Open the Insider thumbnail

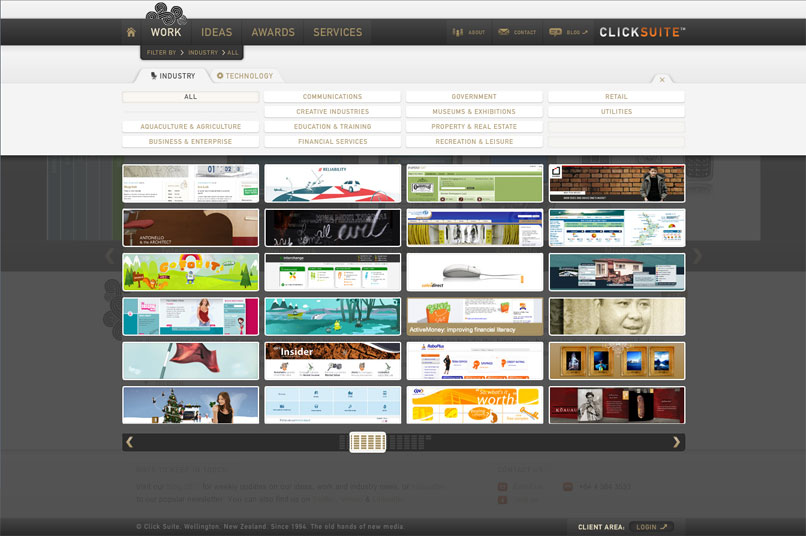(x=333, y=361)
